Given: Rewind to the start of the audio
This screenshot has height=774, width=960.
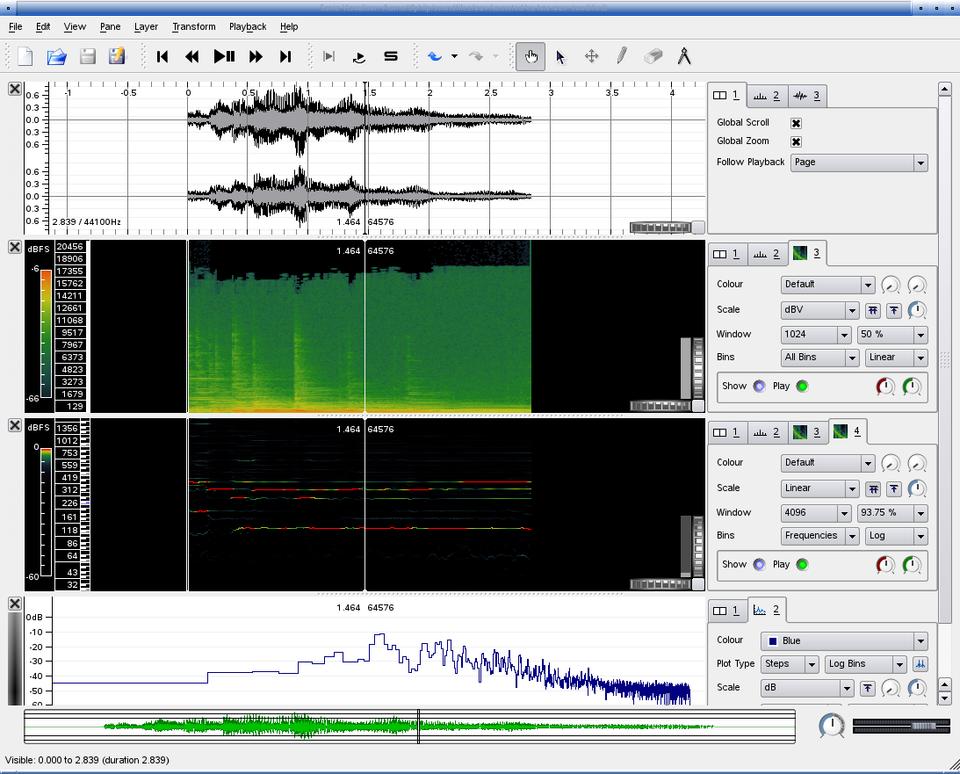Looking at the screenshot, I should tap(162, 57).
